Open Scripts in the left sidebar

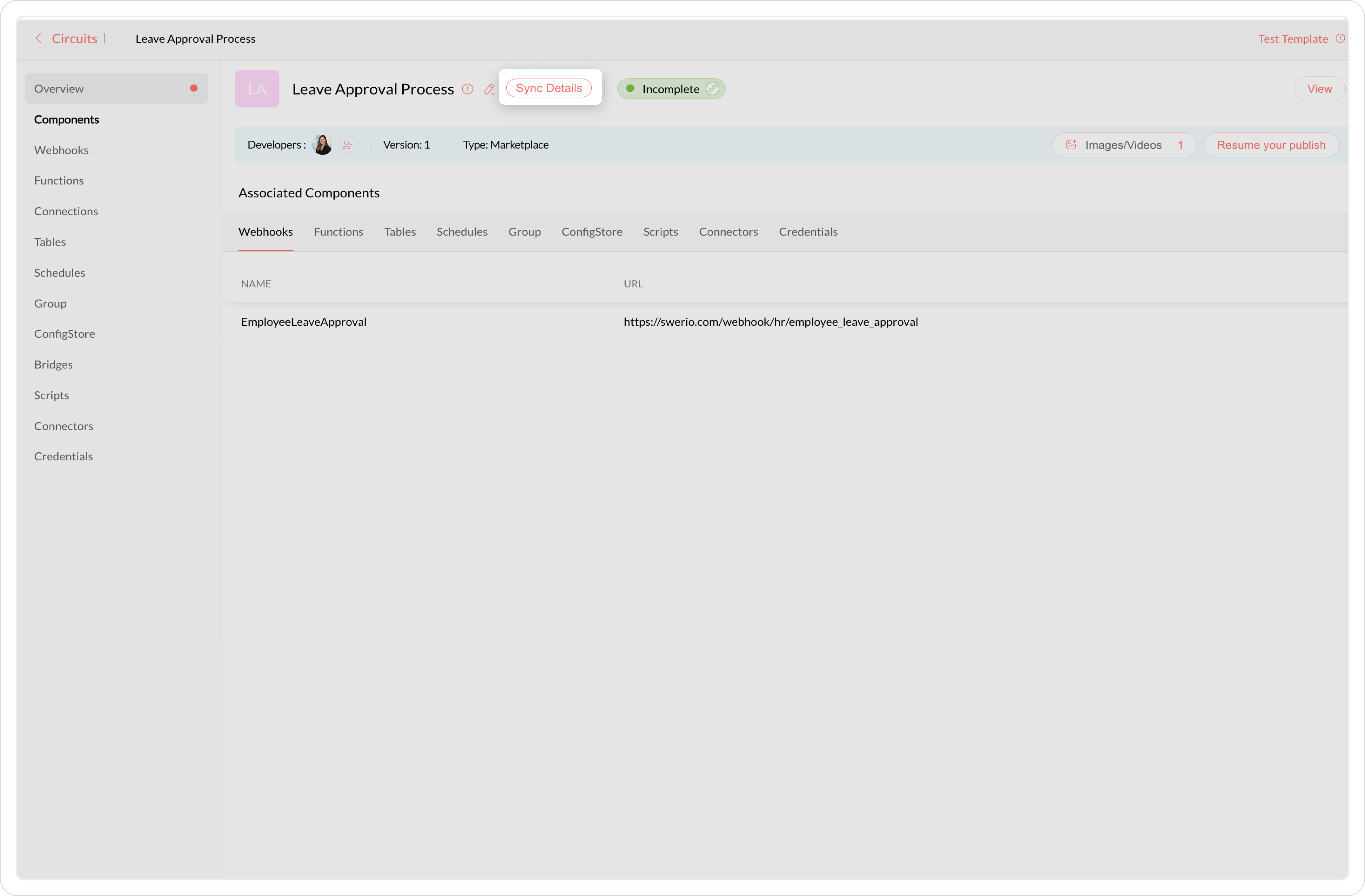tap(51, 395)
